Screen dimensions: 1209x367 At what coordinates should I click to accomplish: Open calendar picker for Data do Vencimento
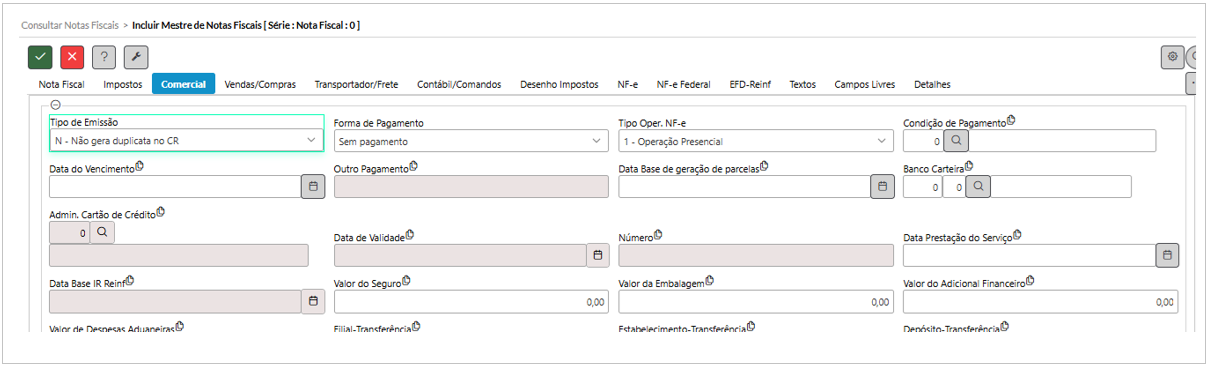tap(313, 187)
